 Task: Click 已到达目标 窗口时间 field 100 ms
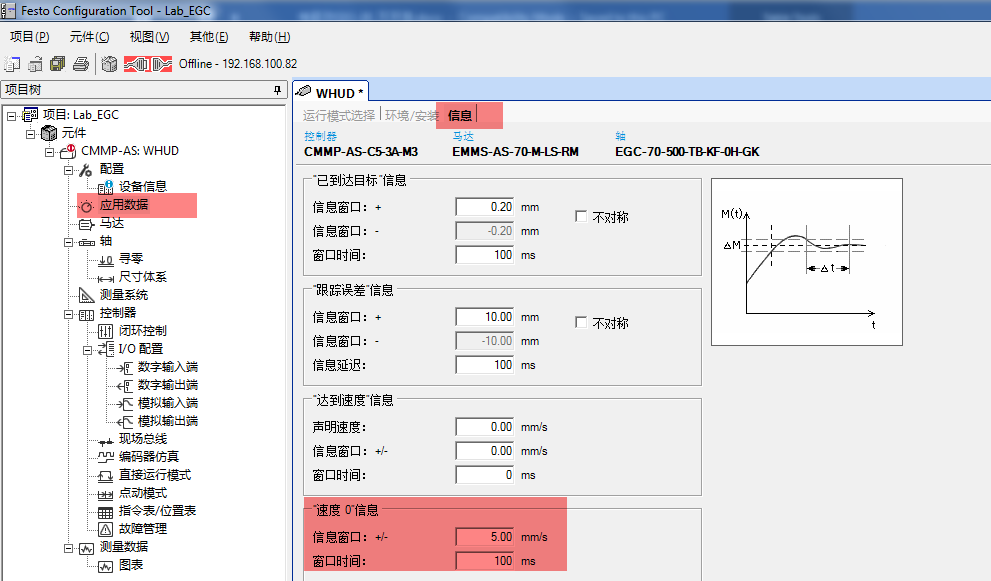coord(485,255)
